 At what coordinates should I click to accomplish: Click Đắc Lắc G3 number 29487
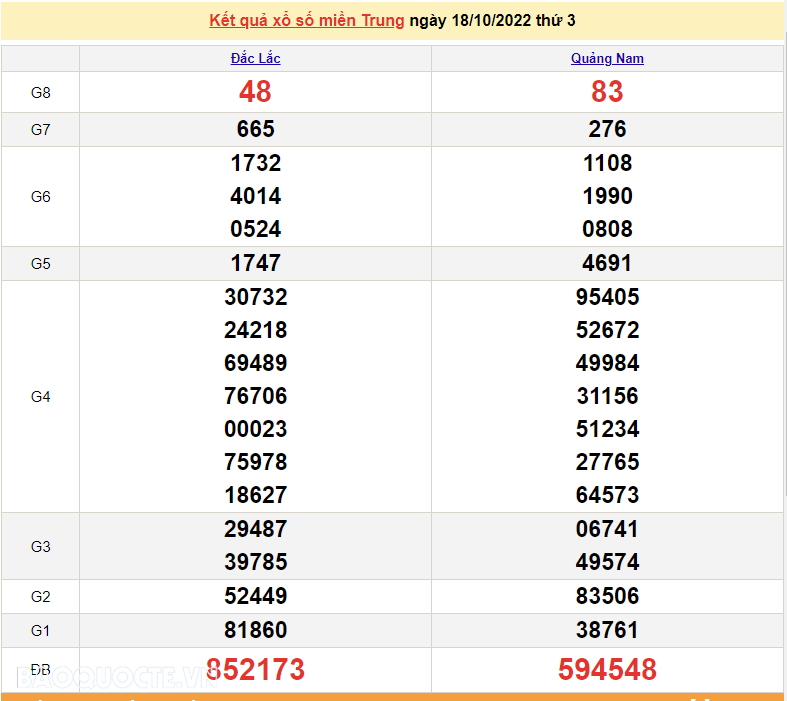255,529
